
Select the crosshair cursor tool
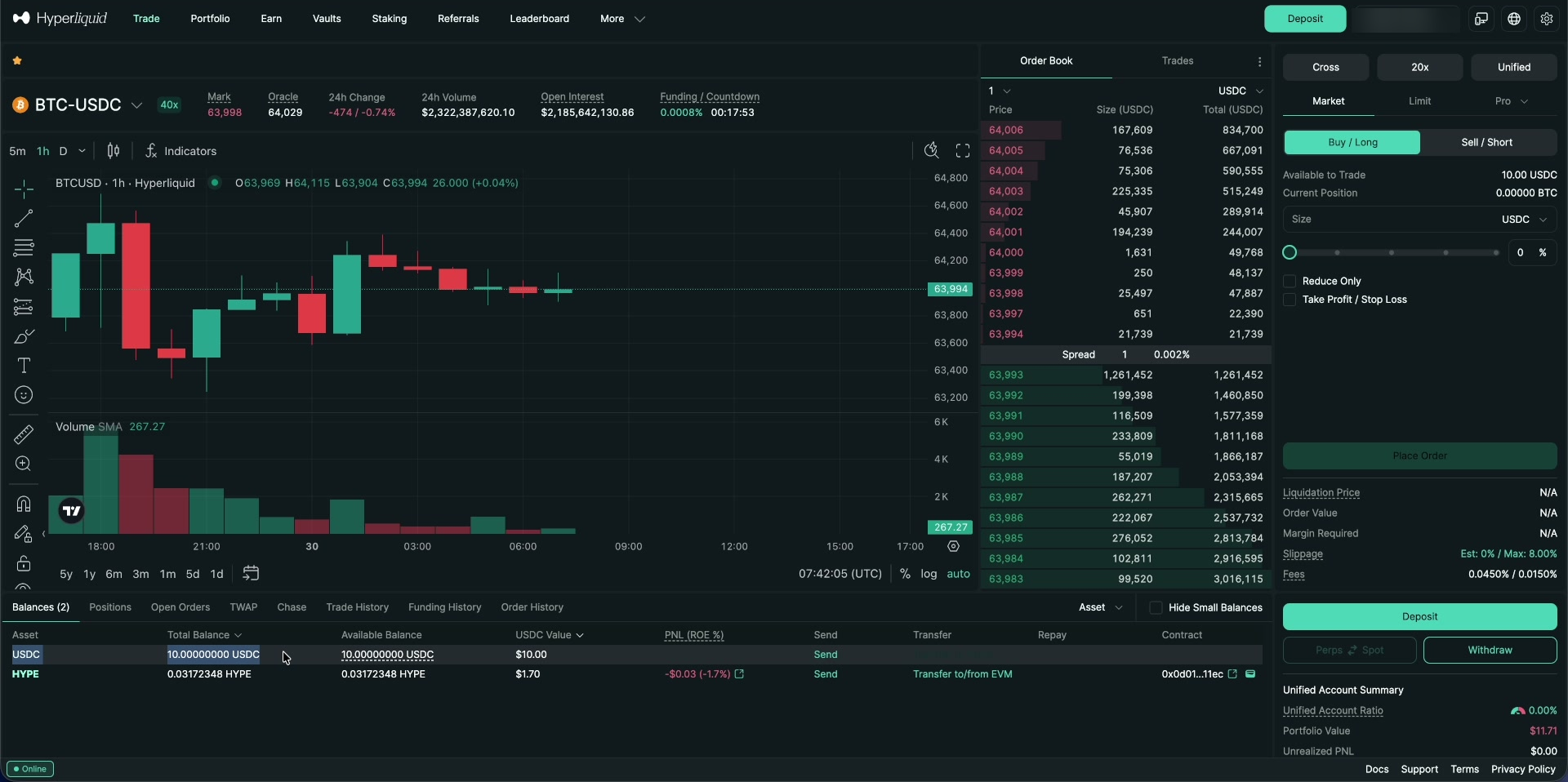tap(24, 189)
